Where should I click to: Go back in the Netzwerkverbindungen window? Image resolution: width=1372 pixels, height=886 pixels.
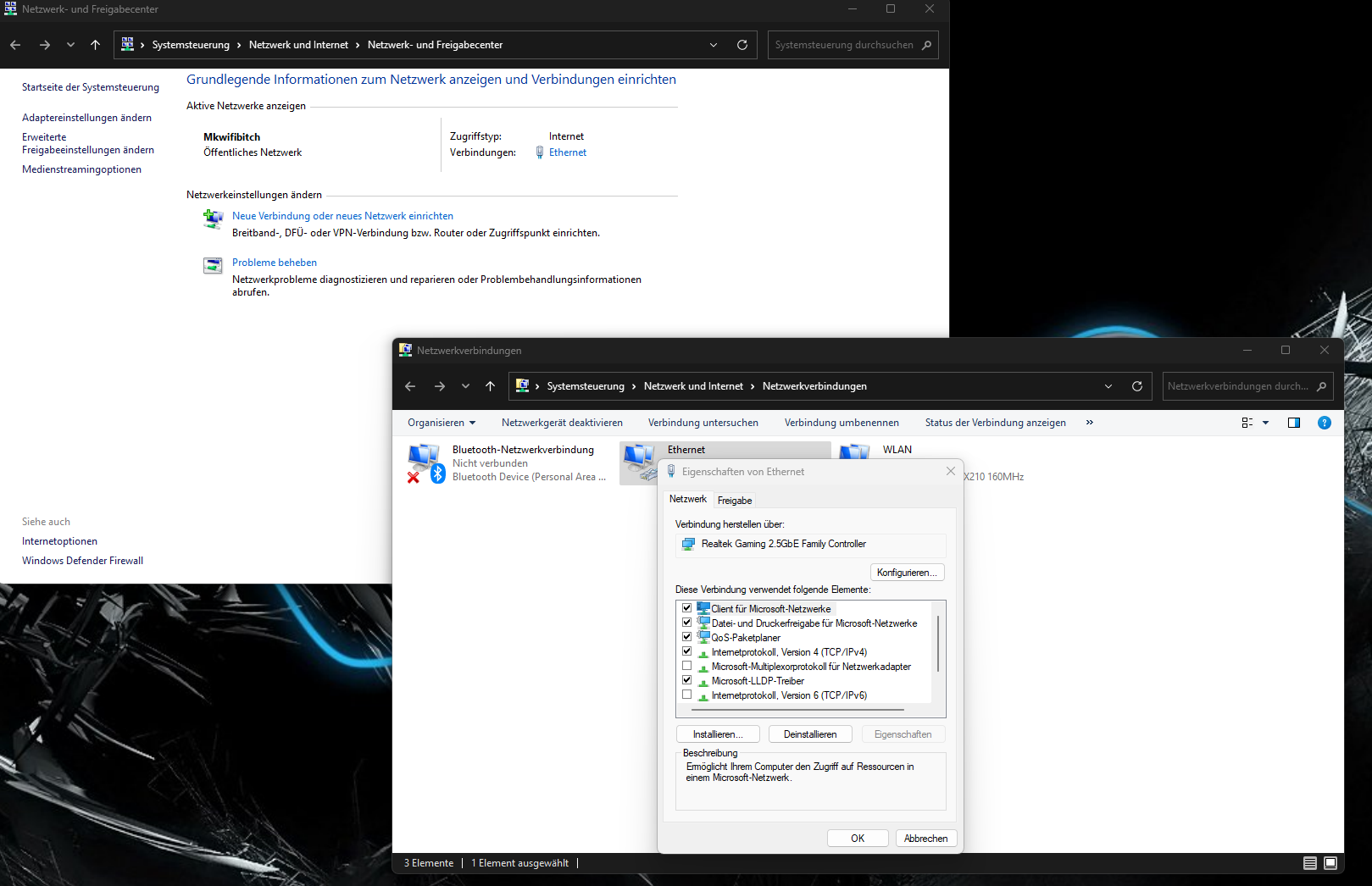tap(410, 386)
